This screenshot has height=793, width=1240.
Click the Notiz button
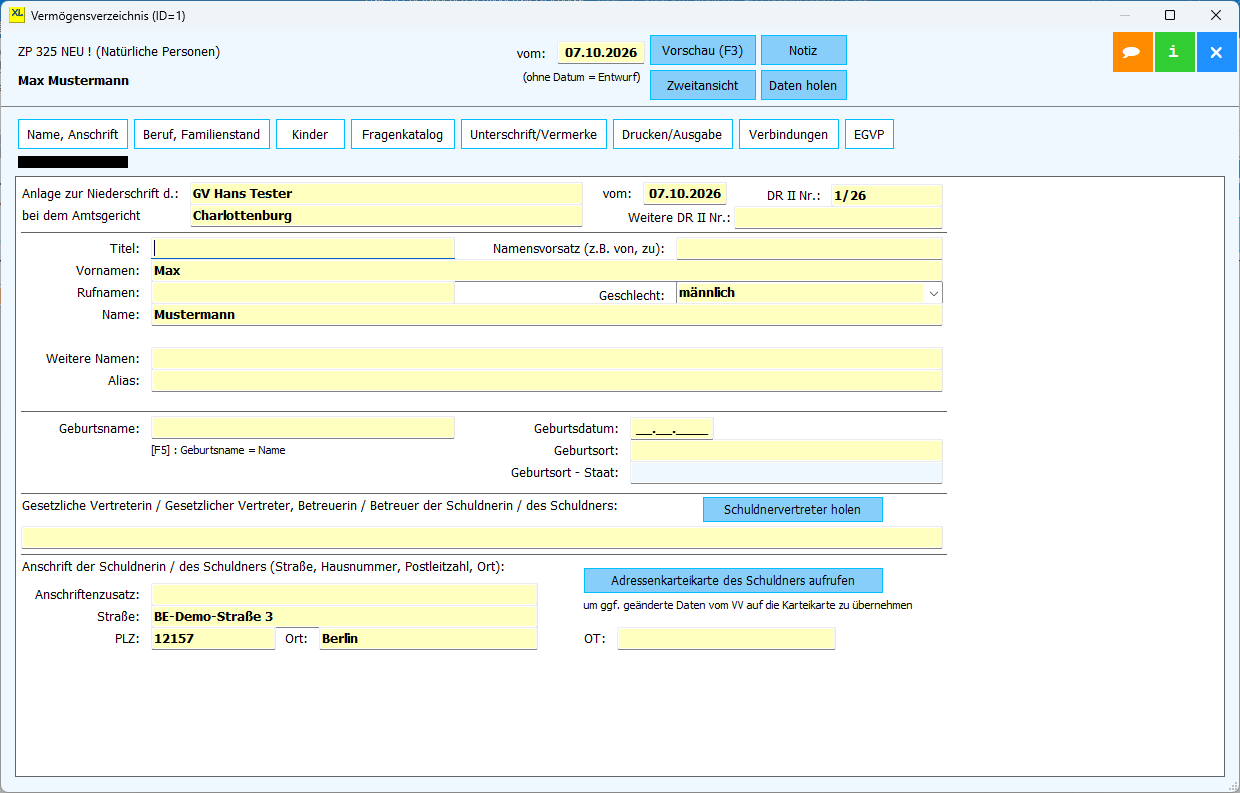(804, 50)
